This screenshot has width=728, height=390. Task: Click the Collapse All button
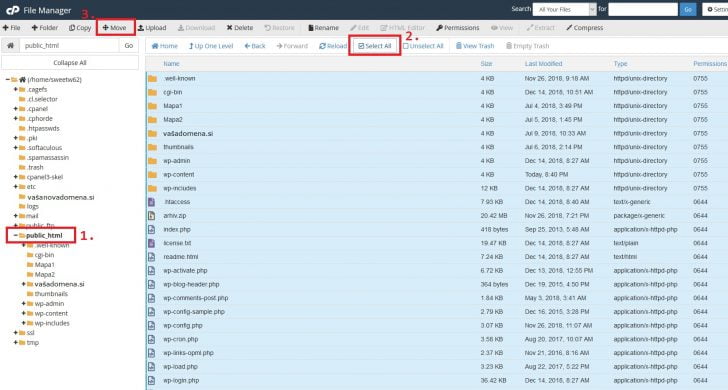click(x=70, y=63)
